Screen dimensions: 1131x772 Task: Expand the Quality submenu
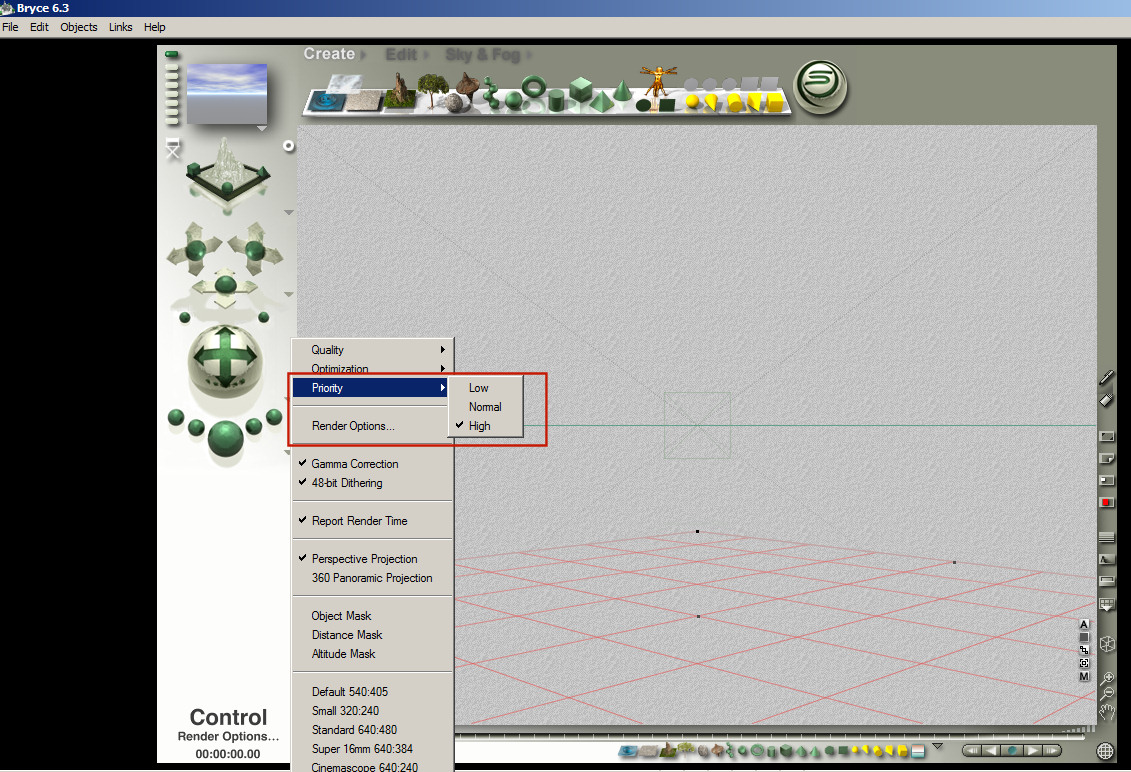pyautogui.click(x=372, y=350)
